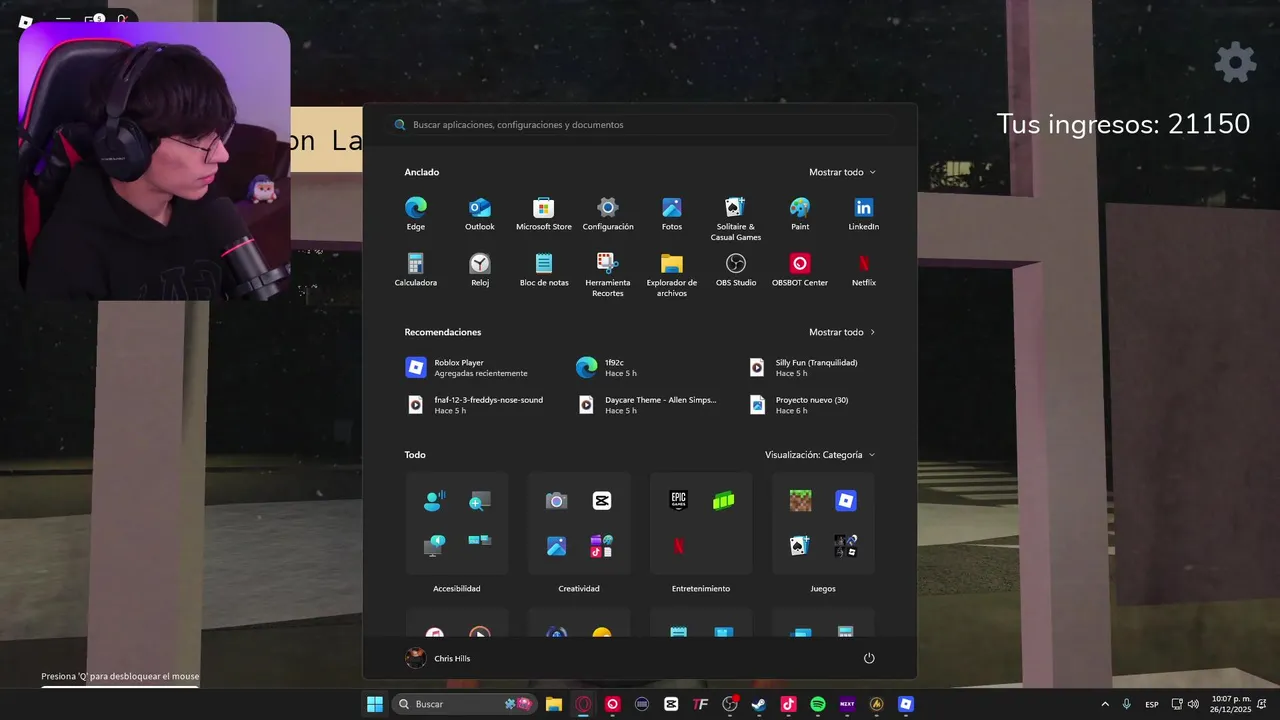Open Roblox in the Juegos folder

point(846,500)
